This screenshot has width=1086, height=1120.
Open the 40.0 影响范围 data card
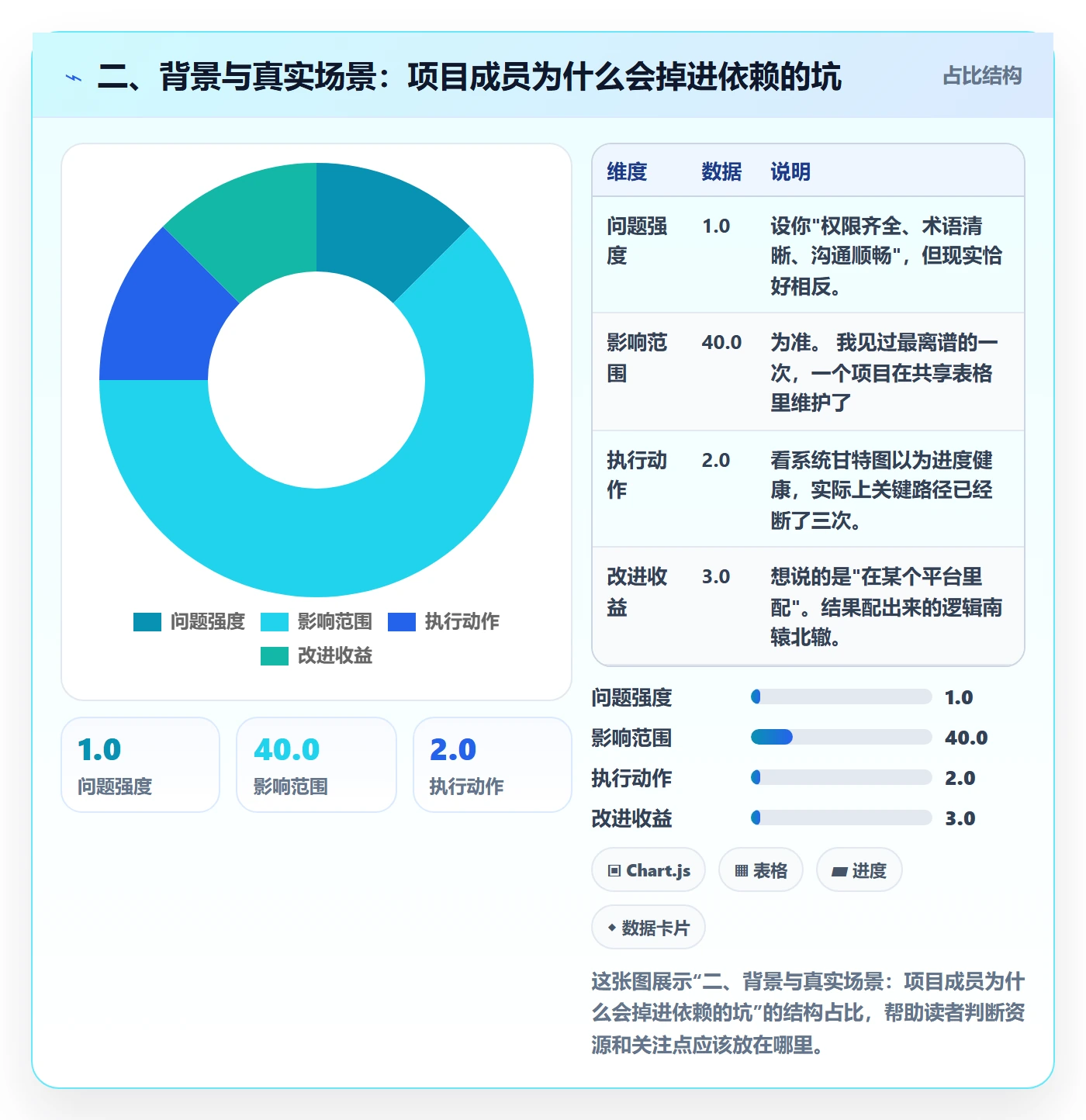point(316,765)
